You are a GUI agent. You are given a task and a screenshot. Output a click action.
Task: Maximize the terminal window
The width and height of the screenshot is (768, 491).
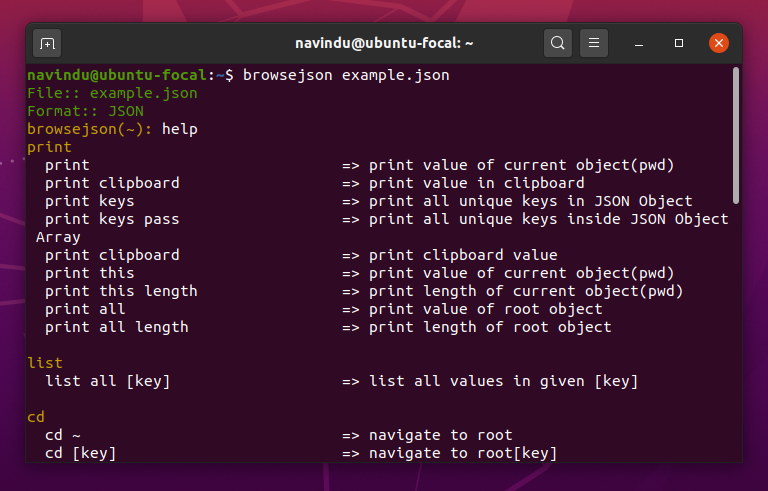[x=679, y=43]
